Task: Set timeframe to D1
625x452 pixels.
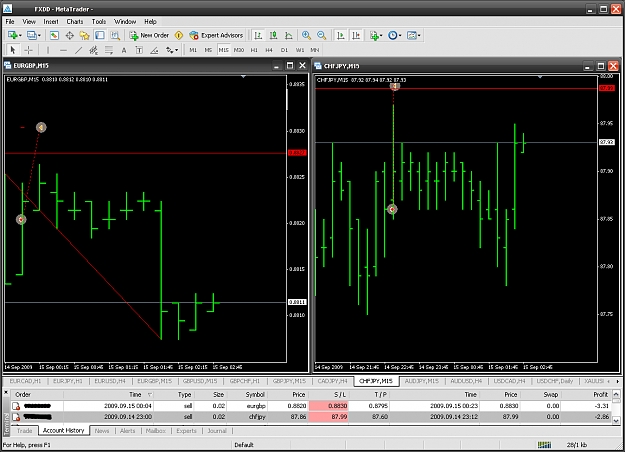Action: pos(284,50)
